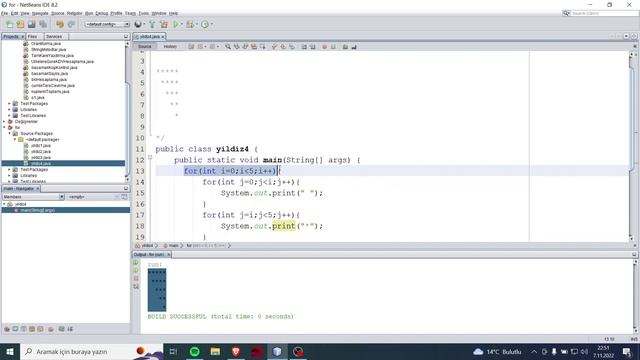Screen dimensions: 640x360
Task: Click the globe browser icon in the toolbar
Action: [138, 24]
